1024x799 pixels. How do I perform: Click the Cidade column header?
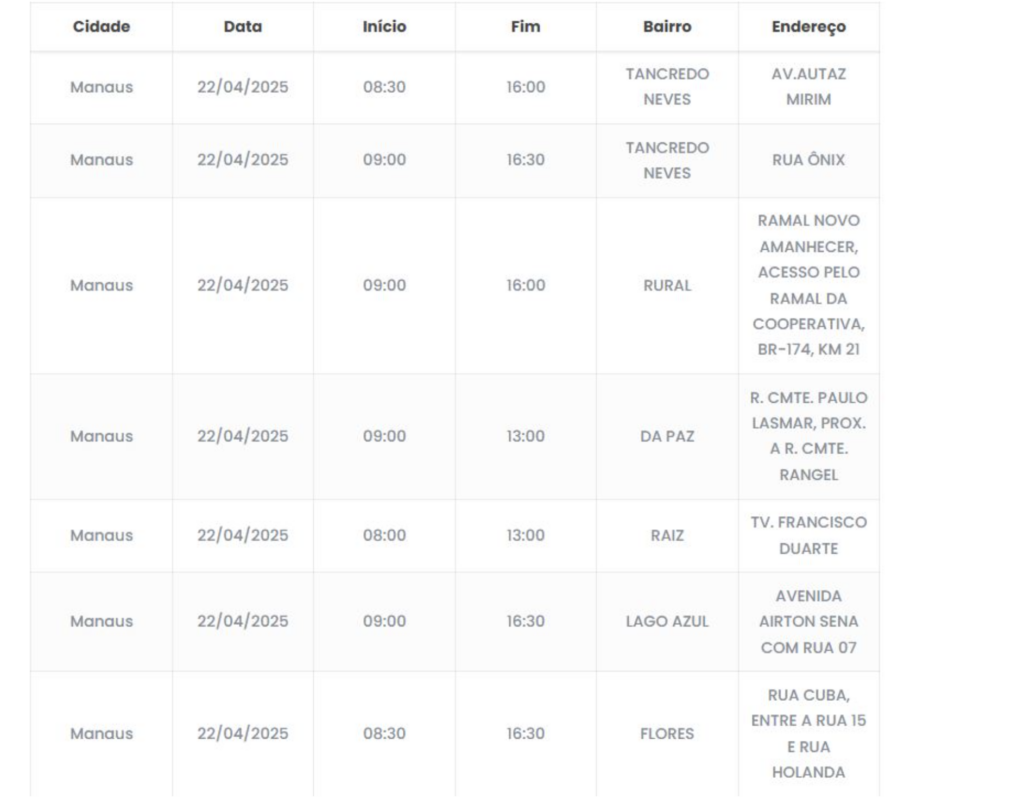coord(101,27)
